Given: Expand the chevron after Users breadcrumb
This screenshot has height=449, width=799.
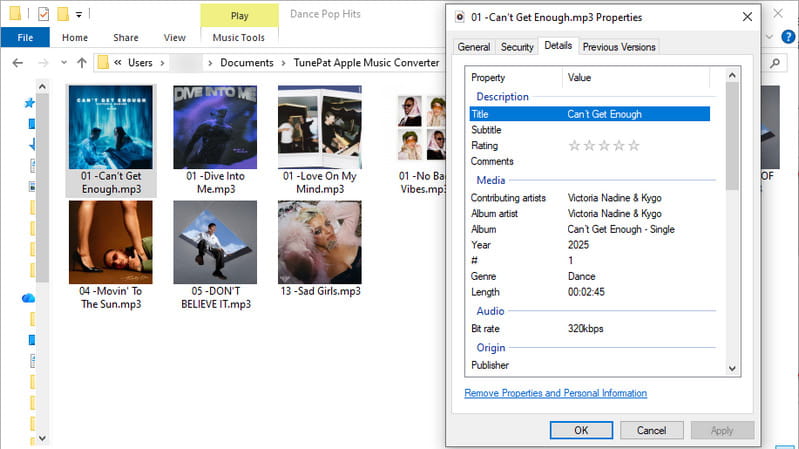Looking at the screenshot, I should (x=162, y=63).
